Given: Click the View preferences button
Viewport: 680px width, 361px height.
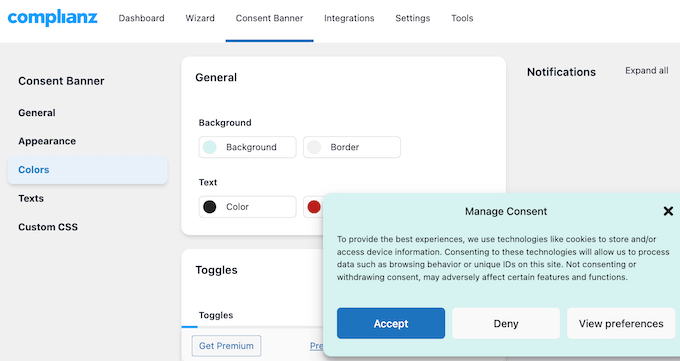Looking at the screenshot, I should 621,323.
